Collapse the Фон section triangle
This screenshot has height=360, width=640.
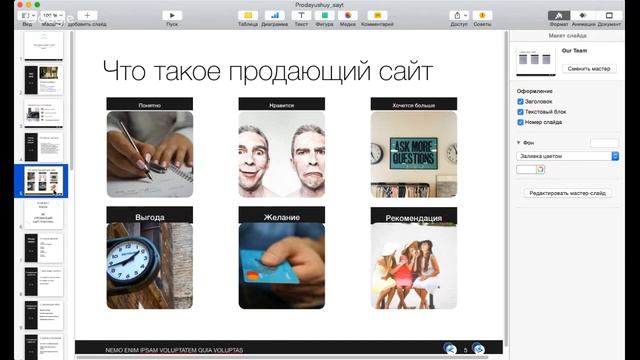tap(518, 142)
